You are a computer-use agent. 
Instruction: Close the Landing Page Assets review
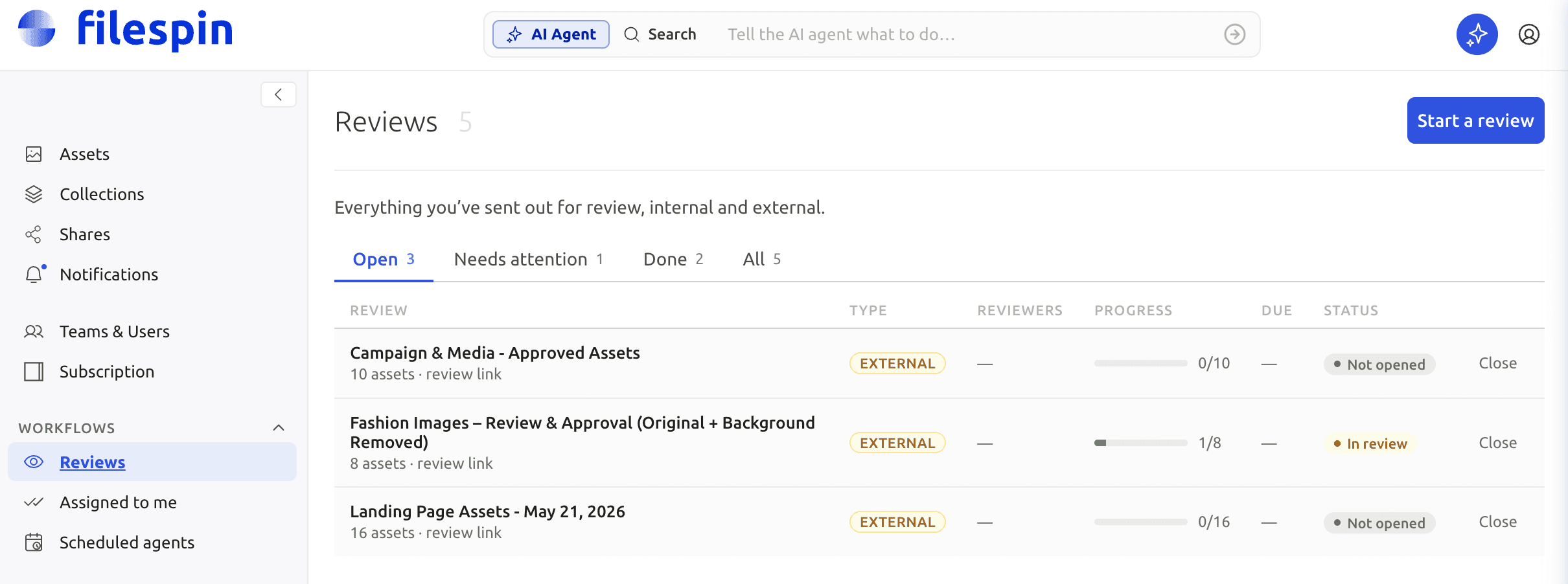click(1498, 522)
